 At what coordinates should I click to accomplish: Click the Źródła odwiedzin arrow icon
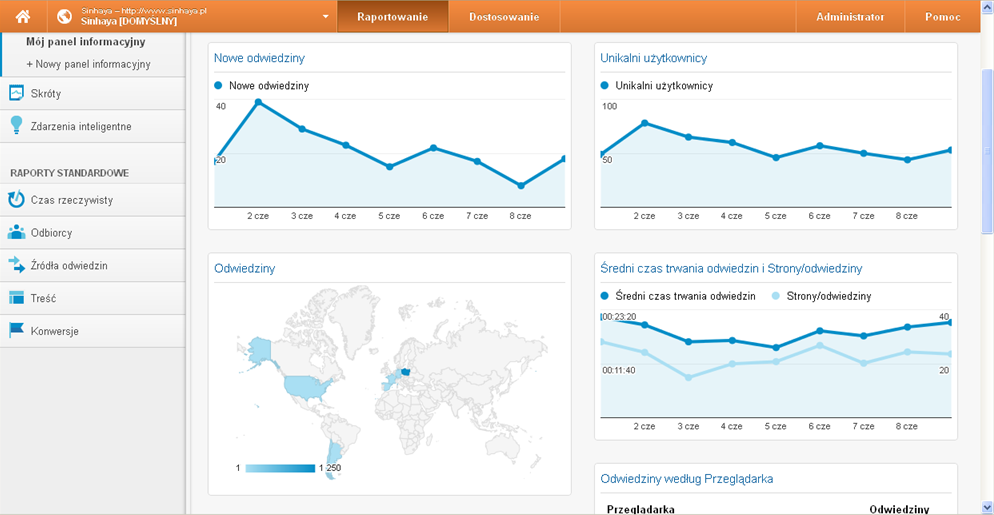tap(16, 265)
